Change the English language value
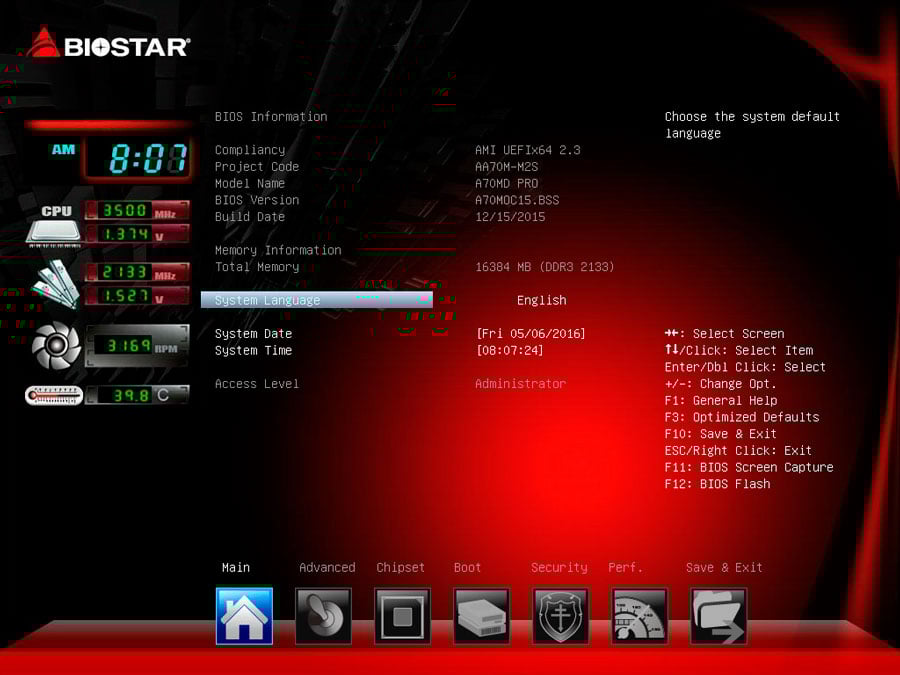Screen dimensions: 900x675 [541, 300]
